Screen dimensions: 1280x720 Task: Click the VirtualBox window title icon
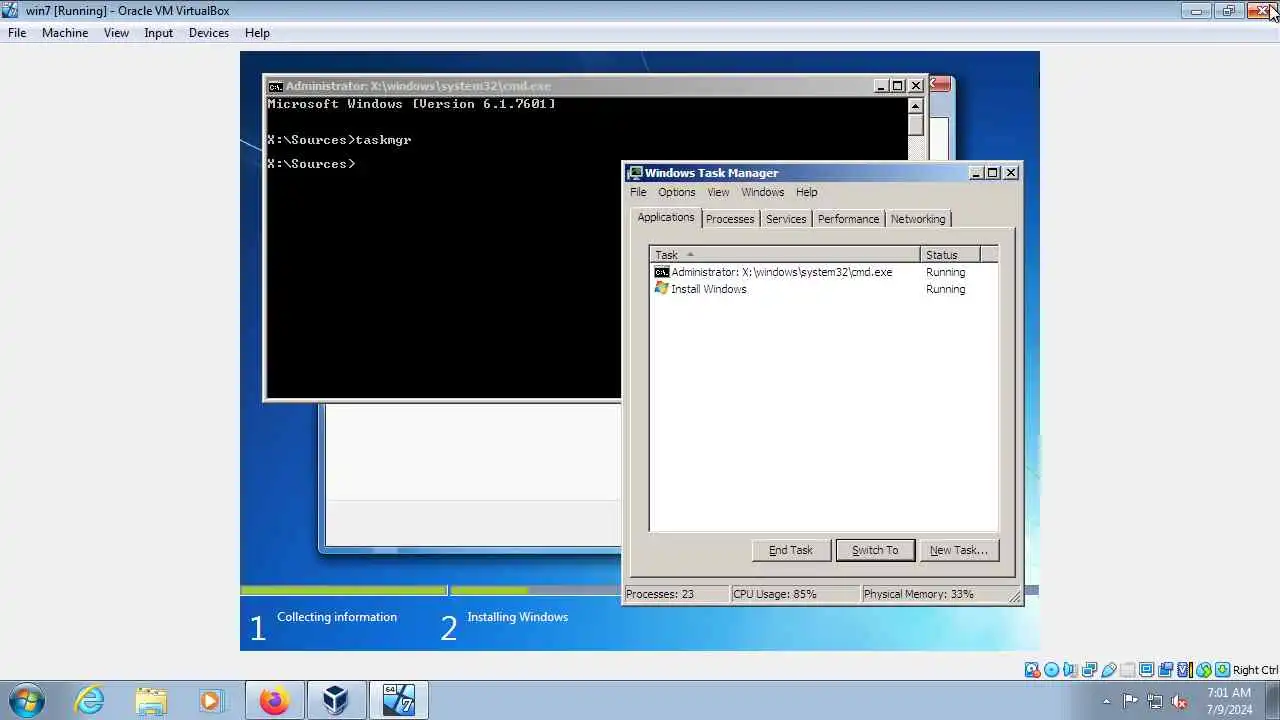click(x=10, y=10)
